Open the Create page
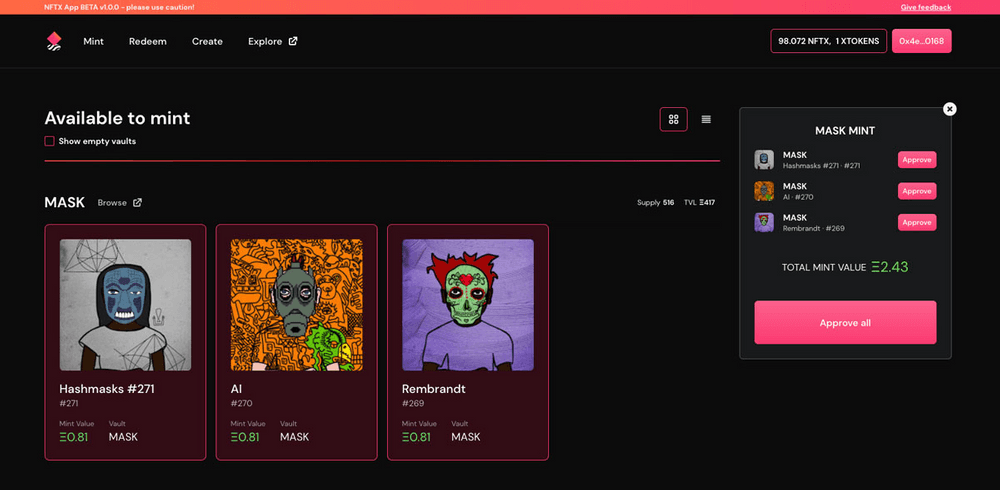Viewport: 1000px width, 490px height. (207, 41)
